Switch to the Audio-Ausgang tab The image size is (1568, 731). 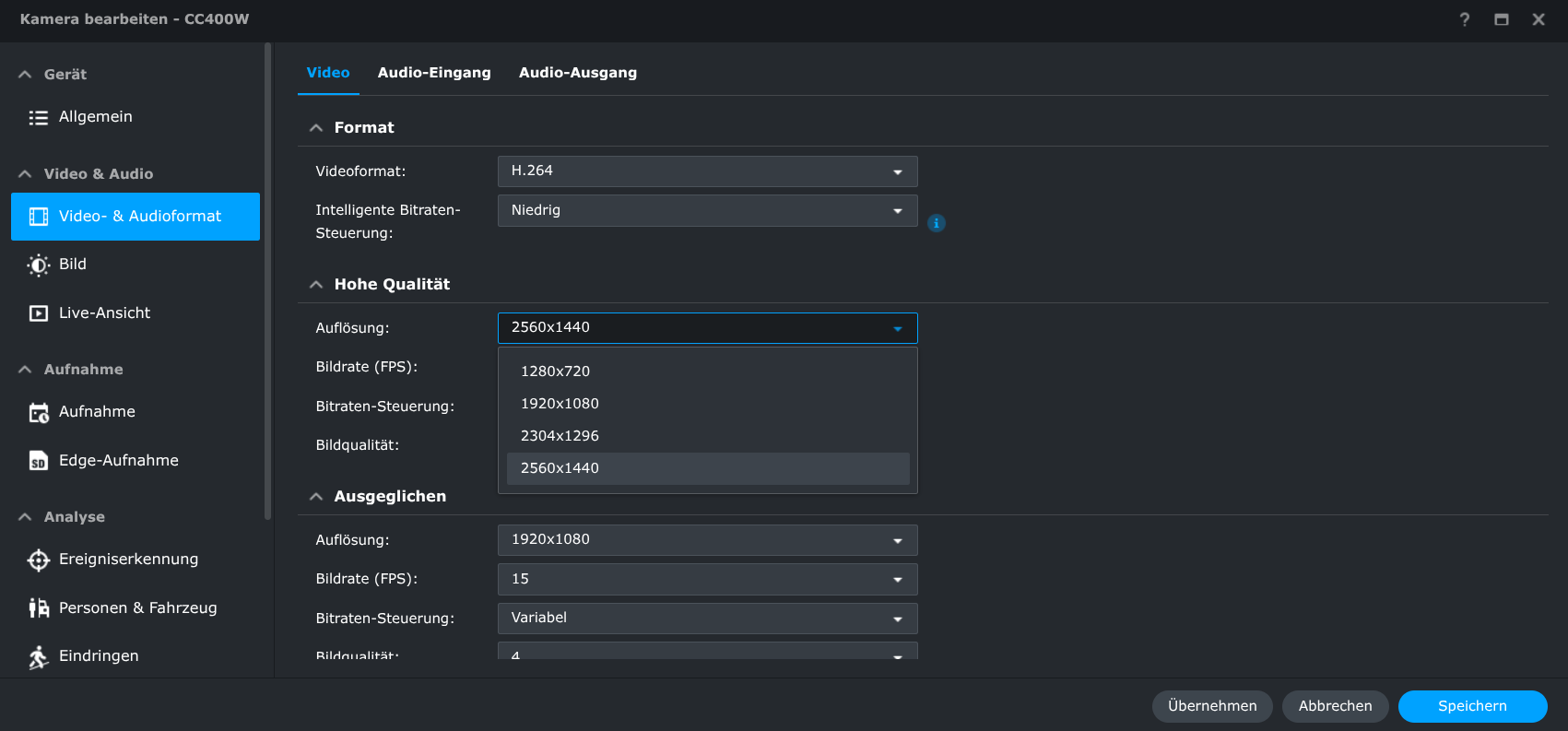click(x=577, y=73)
